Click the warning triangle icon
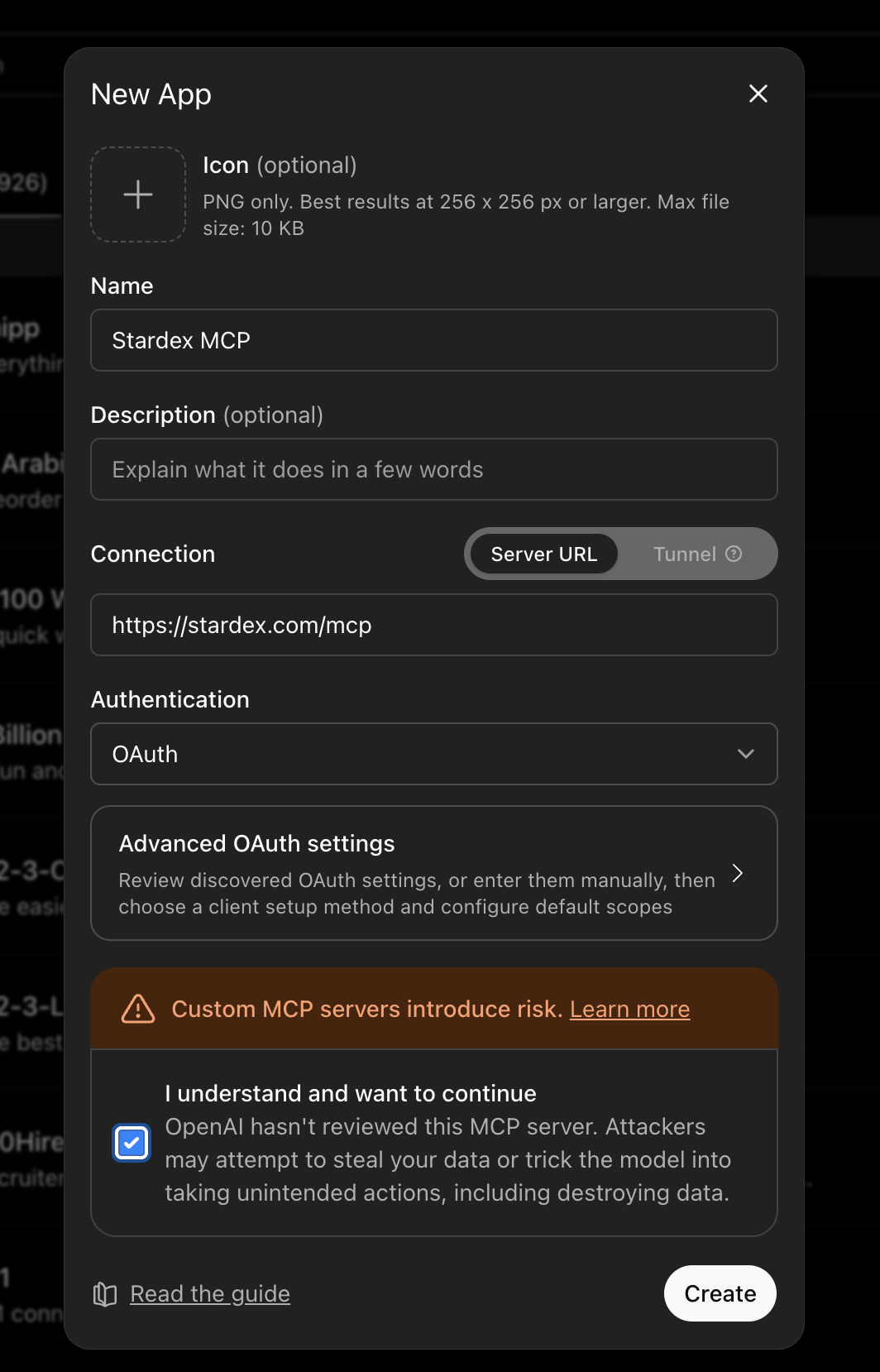 138,1009
